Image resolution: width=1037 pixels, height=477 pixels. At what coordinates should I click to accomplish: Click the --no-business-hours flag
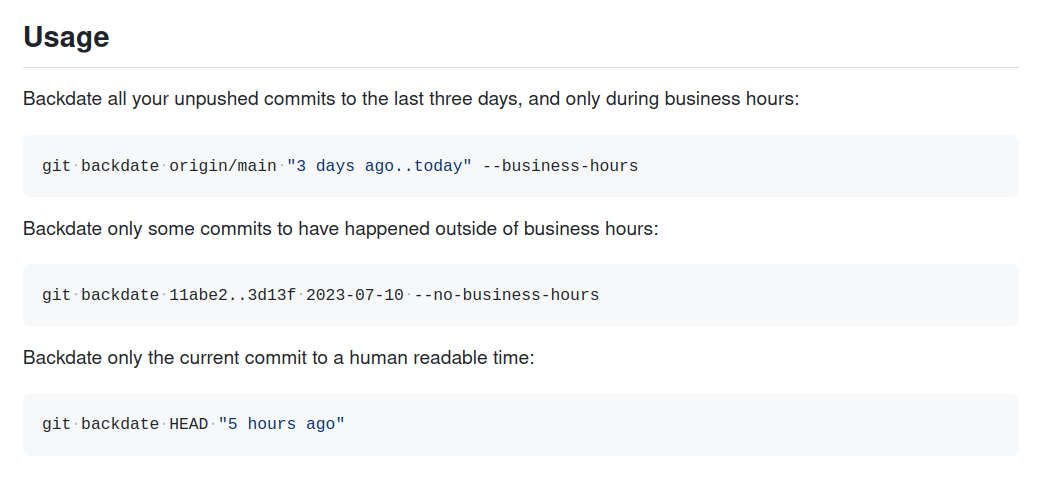pyautogui.click(x=506, y=295)
